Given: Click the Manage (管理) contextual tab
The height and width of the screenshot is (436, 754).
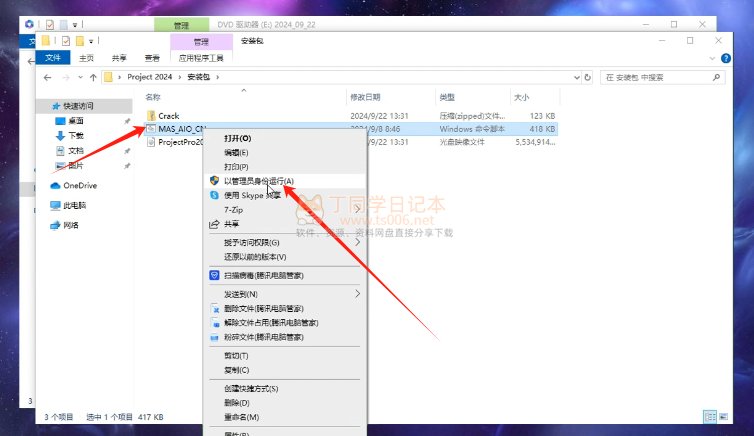Looking at the screenshot, I should pyautogui.click(x=201, y=42).
